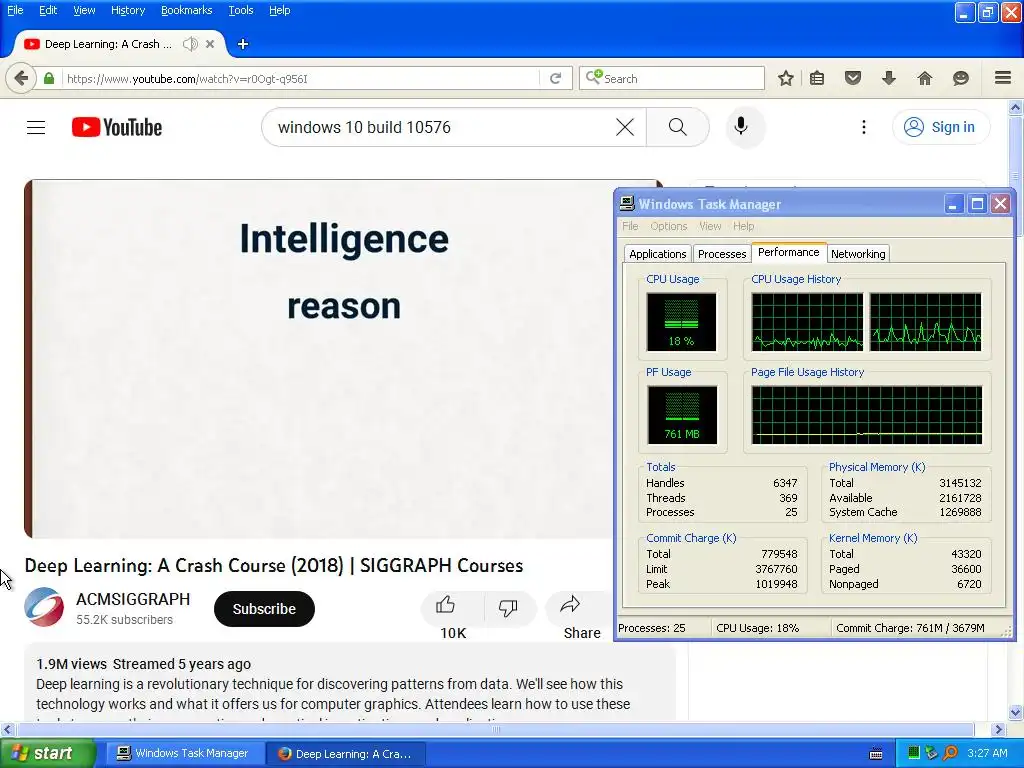Open the Firefox hamburger menu

coord(1003,78)
